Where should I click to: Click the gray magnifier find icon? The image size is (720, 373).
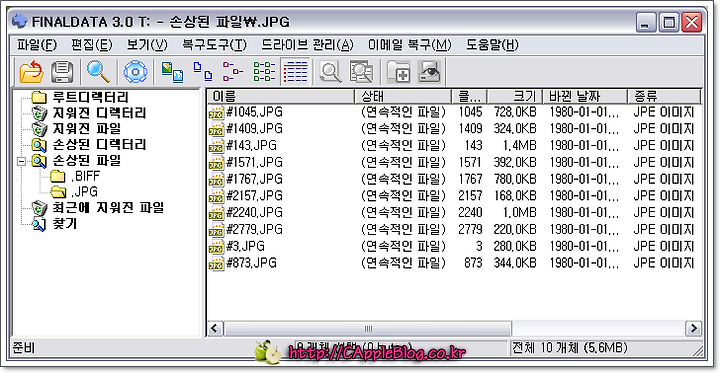[x=331, y=72]
